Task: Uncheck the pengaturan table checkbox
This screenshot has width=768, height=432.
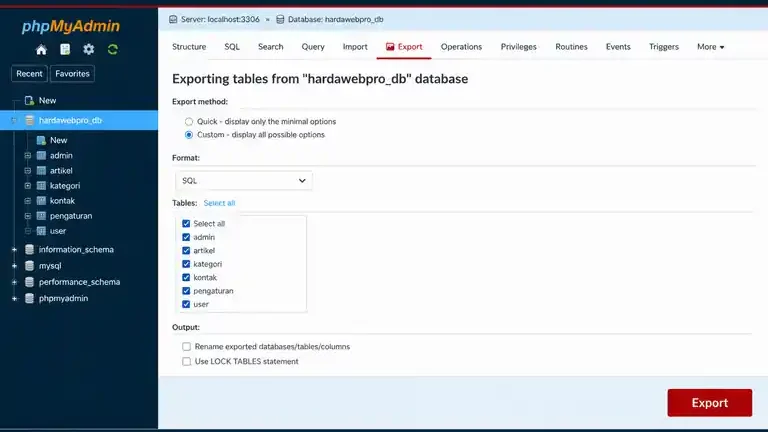Action: pos(186,291)
